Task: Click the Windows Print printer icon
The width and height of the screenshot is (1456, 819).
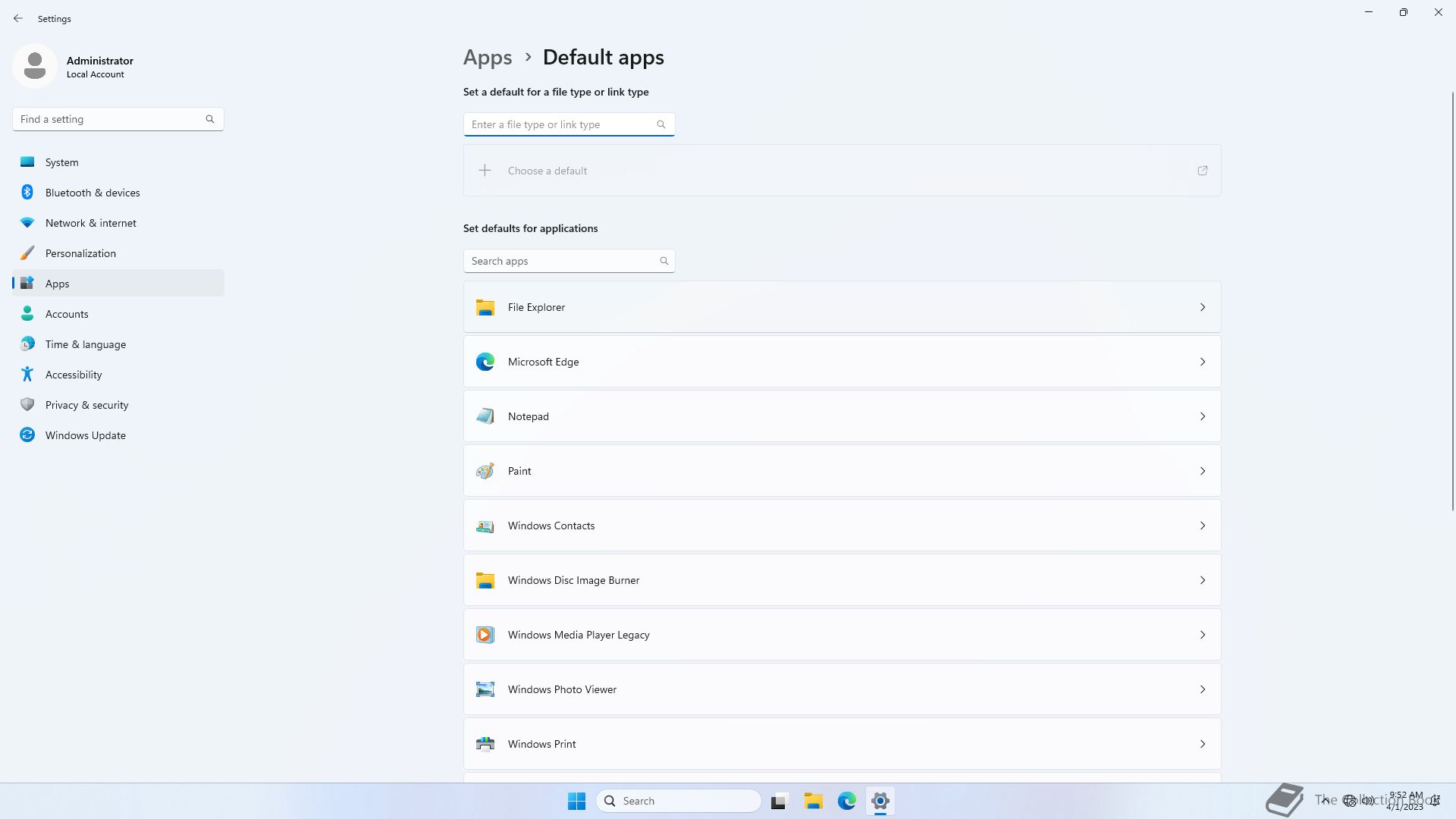Action: click(x=485, y=744)
